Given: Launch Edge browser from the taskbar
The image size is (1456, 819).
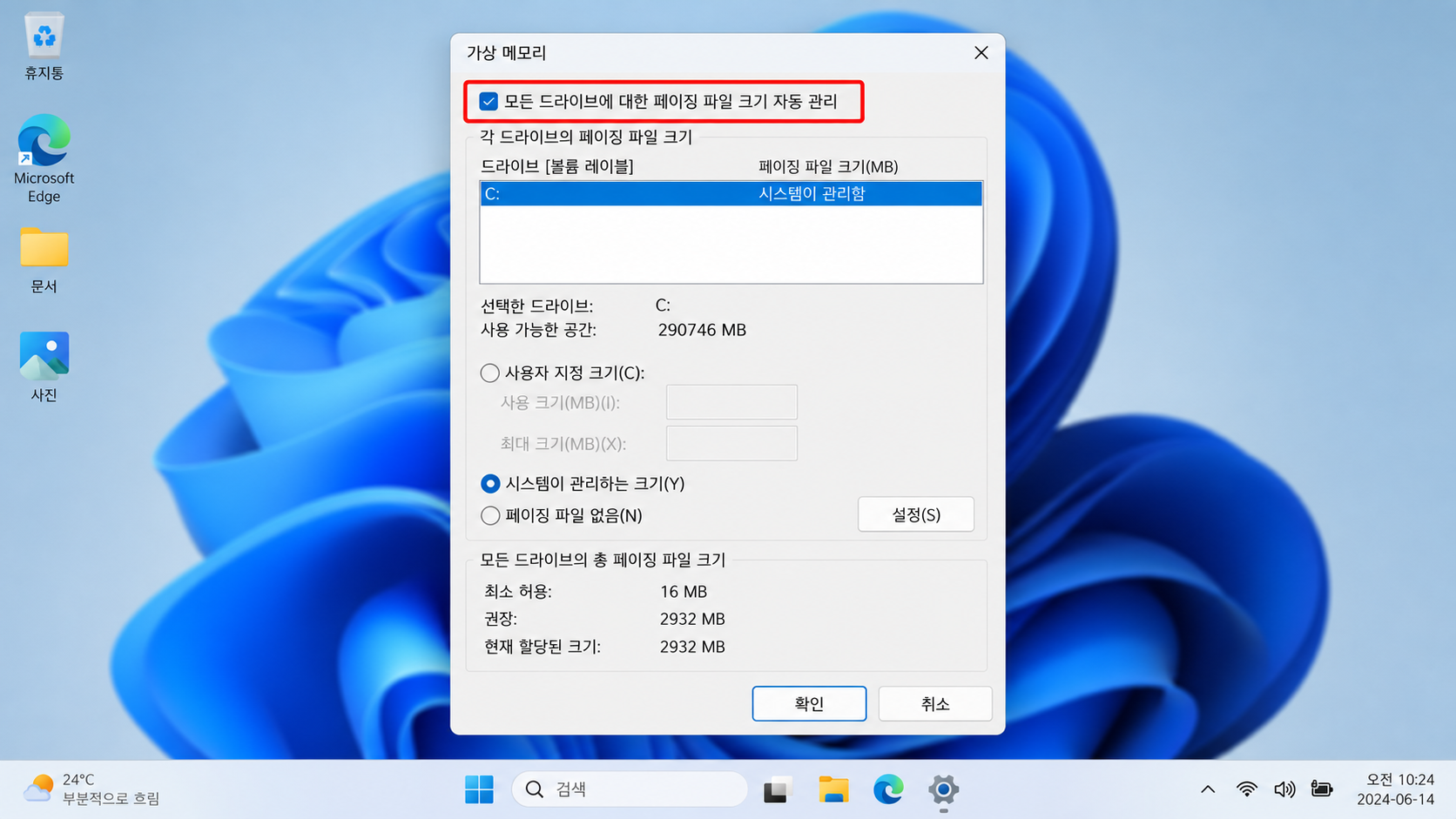Looking at the screenshot, I should click(x=888, y=789).
